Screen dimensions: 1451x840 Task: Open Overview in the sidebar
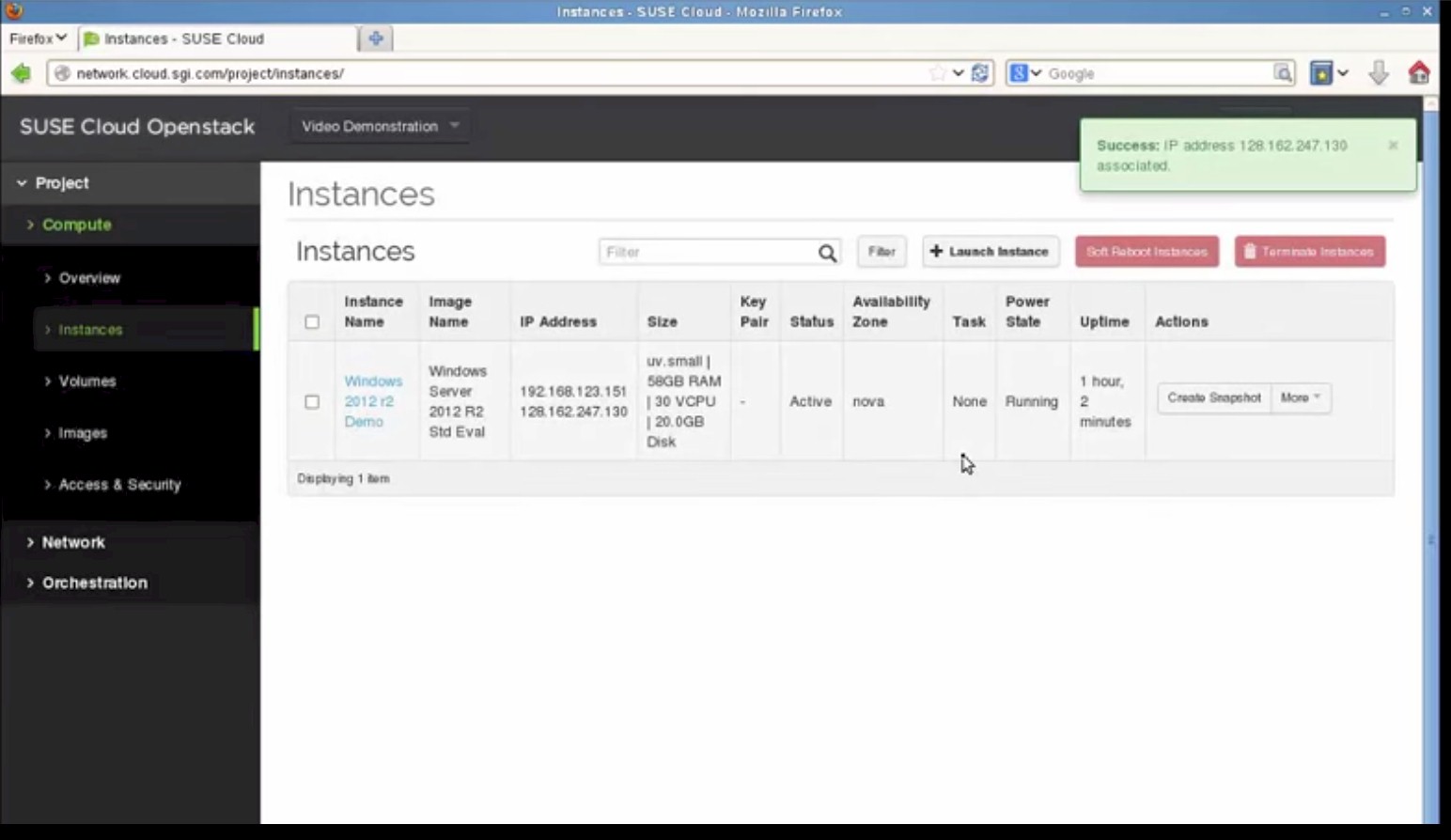(x=89, y=278)
